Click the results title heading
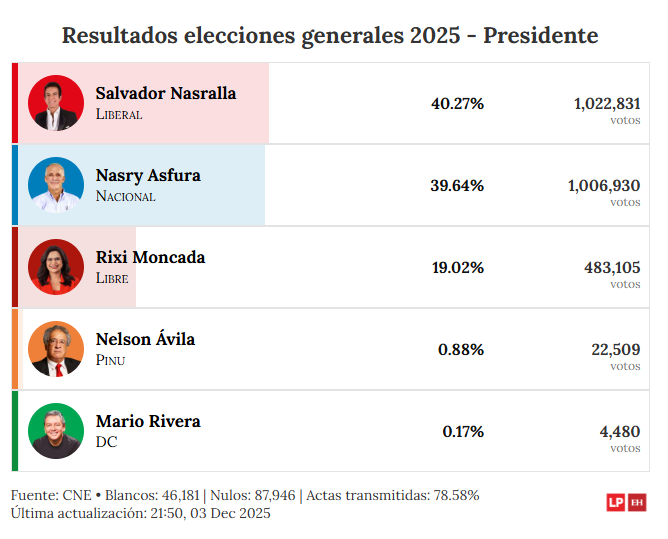Image resolution: width=668 pixels, height=539 pixels. [x=330, y=36]
